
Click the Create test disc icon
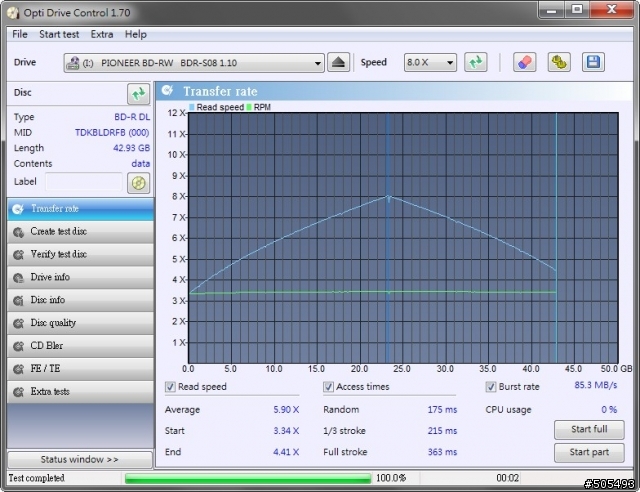coord(18,232)
